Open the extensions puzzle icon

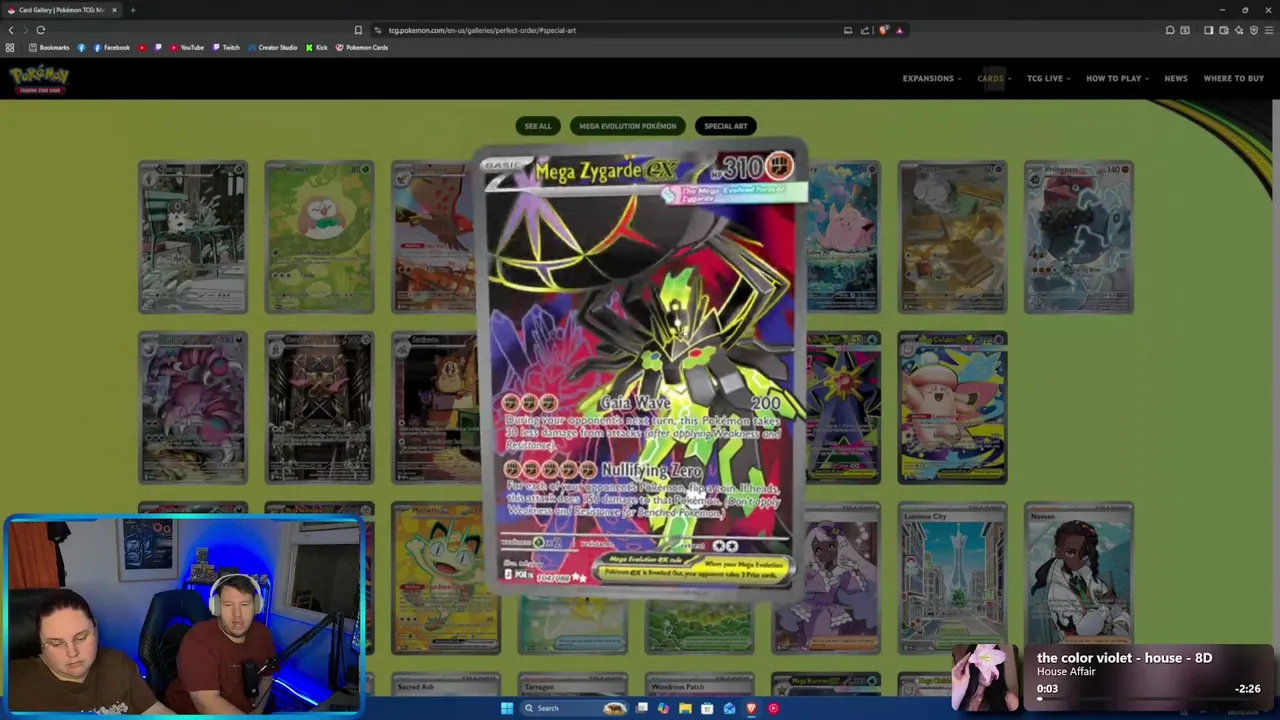(1170, 30)
